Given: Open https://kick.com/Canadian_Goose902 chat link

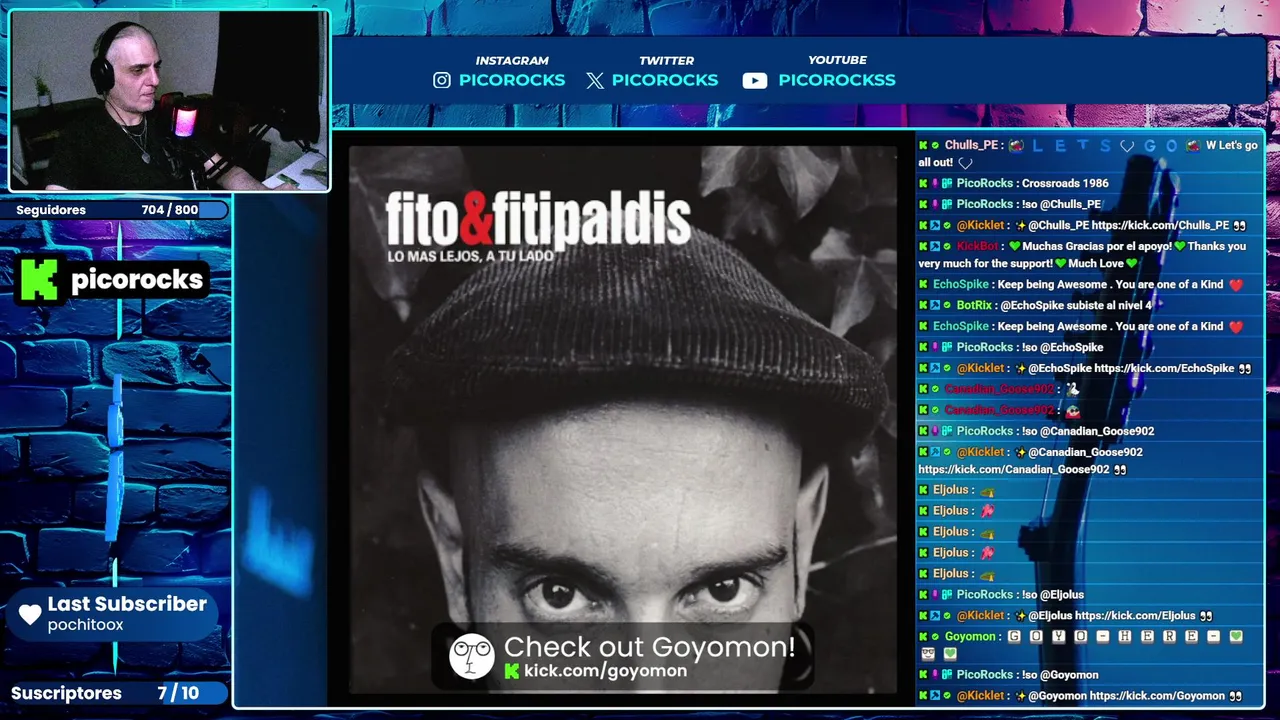Looking at the screenshot, I should coord(1014,470).
